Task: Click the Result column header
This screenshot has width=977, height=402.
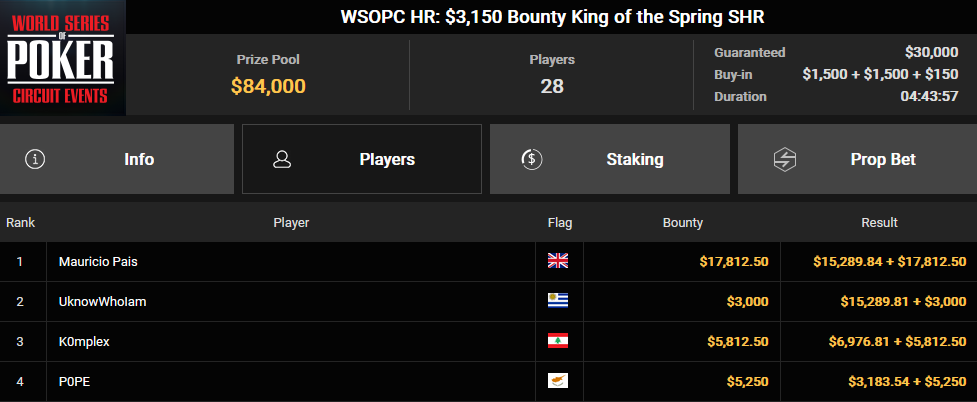Action: [879, 223]
